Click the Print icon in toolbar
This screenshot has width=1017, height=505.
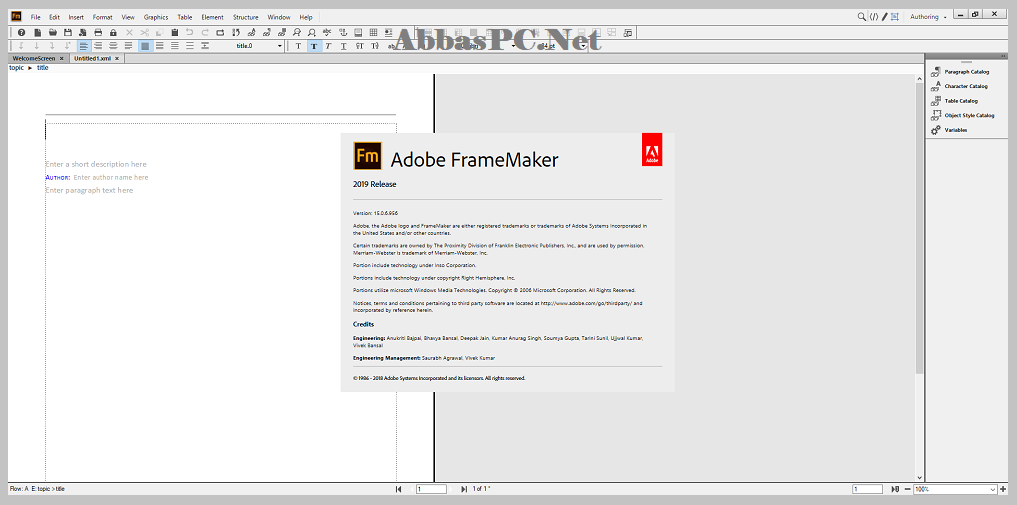(98, 32)
